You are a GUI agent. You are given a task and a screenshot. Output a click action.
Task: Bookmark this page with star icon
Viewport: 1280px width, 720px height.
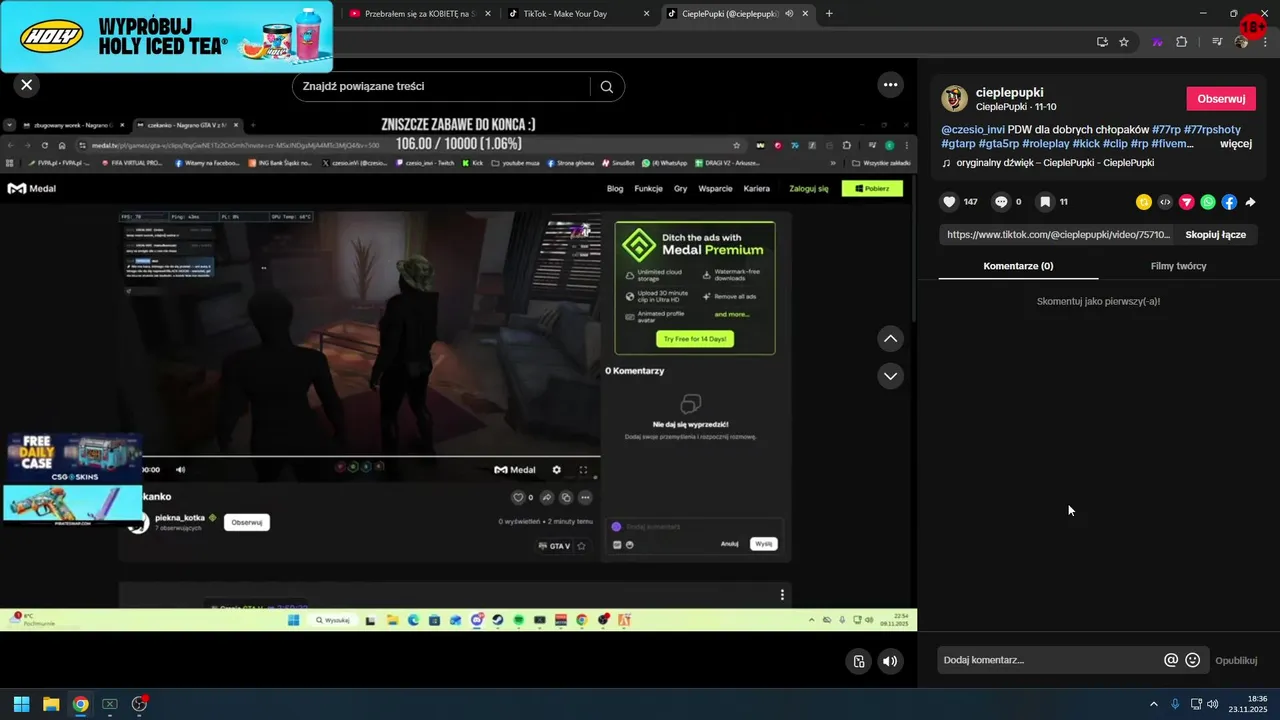(x=1124, y=42)
